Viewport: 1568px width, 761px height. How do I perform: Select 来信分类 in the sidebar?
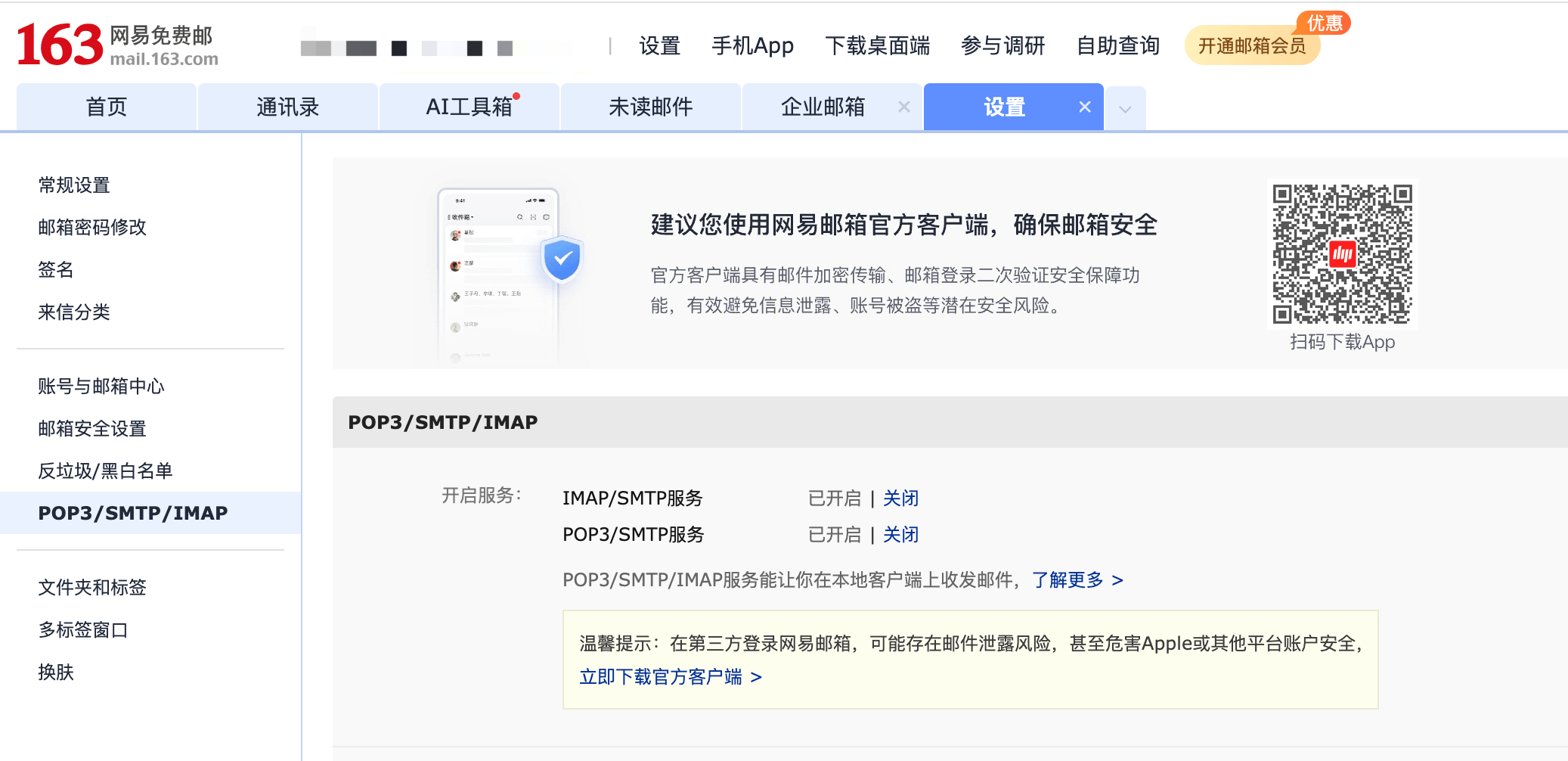74,312
